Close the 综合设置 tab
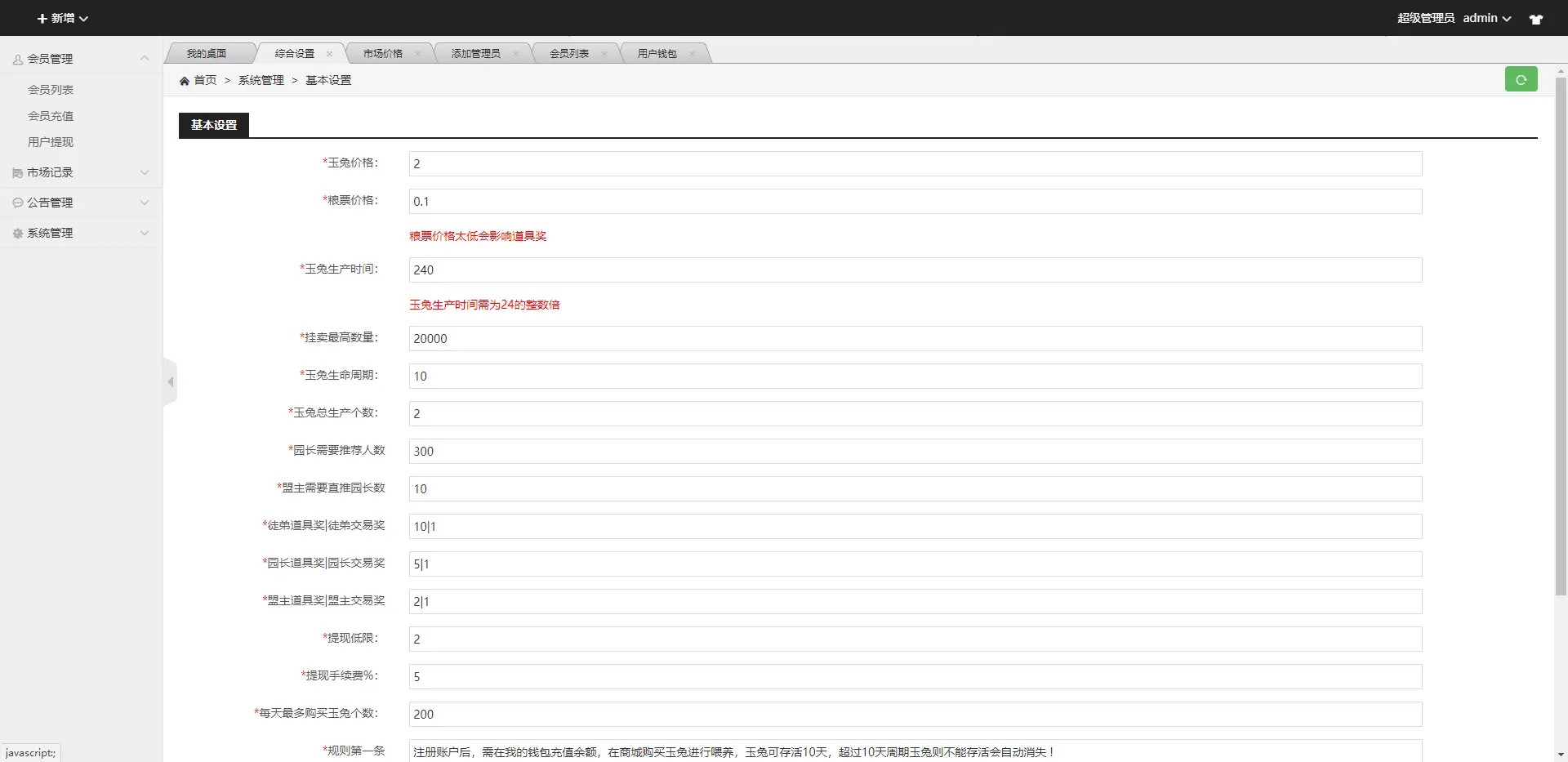 [x=330, y=54]
